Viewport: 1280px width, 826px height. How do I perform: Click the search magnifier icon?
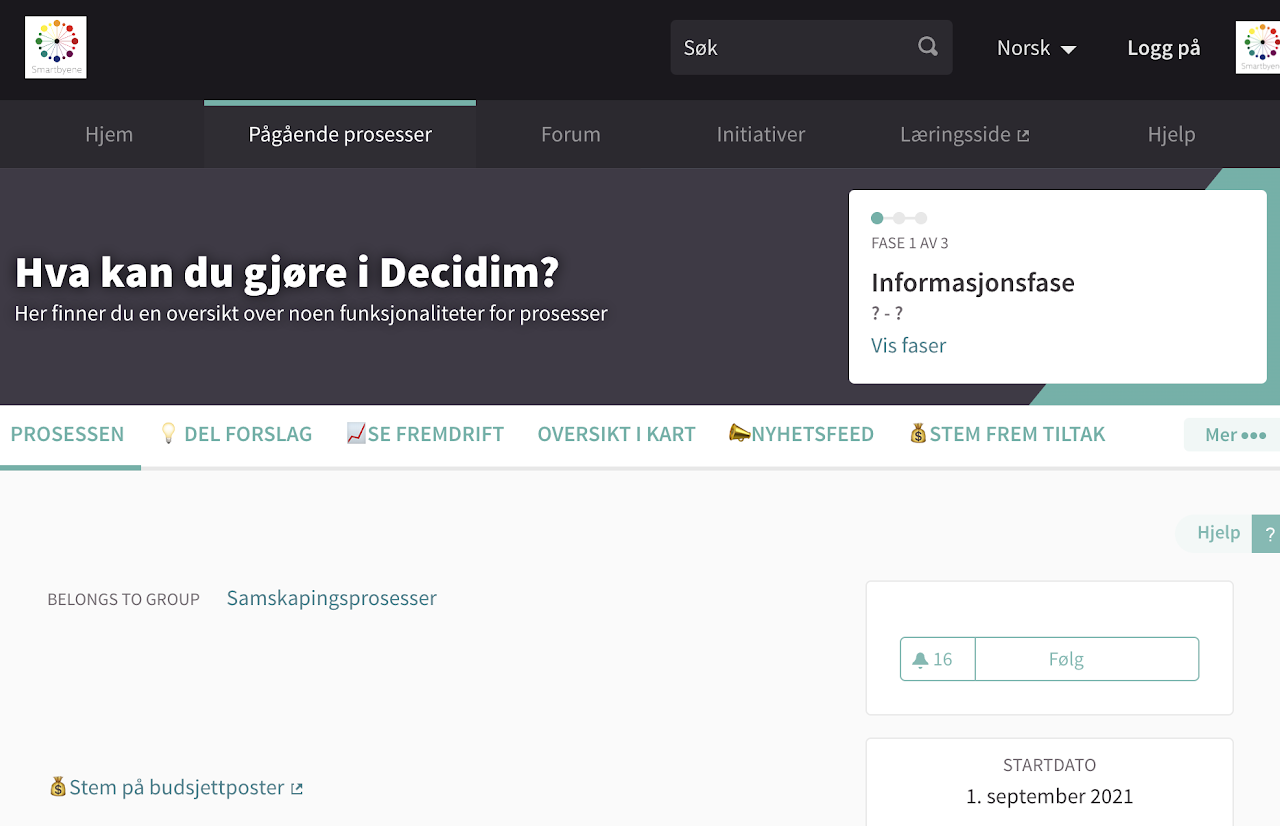[928, 47]
